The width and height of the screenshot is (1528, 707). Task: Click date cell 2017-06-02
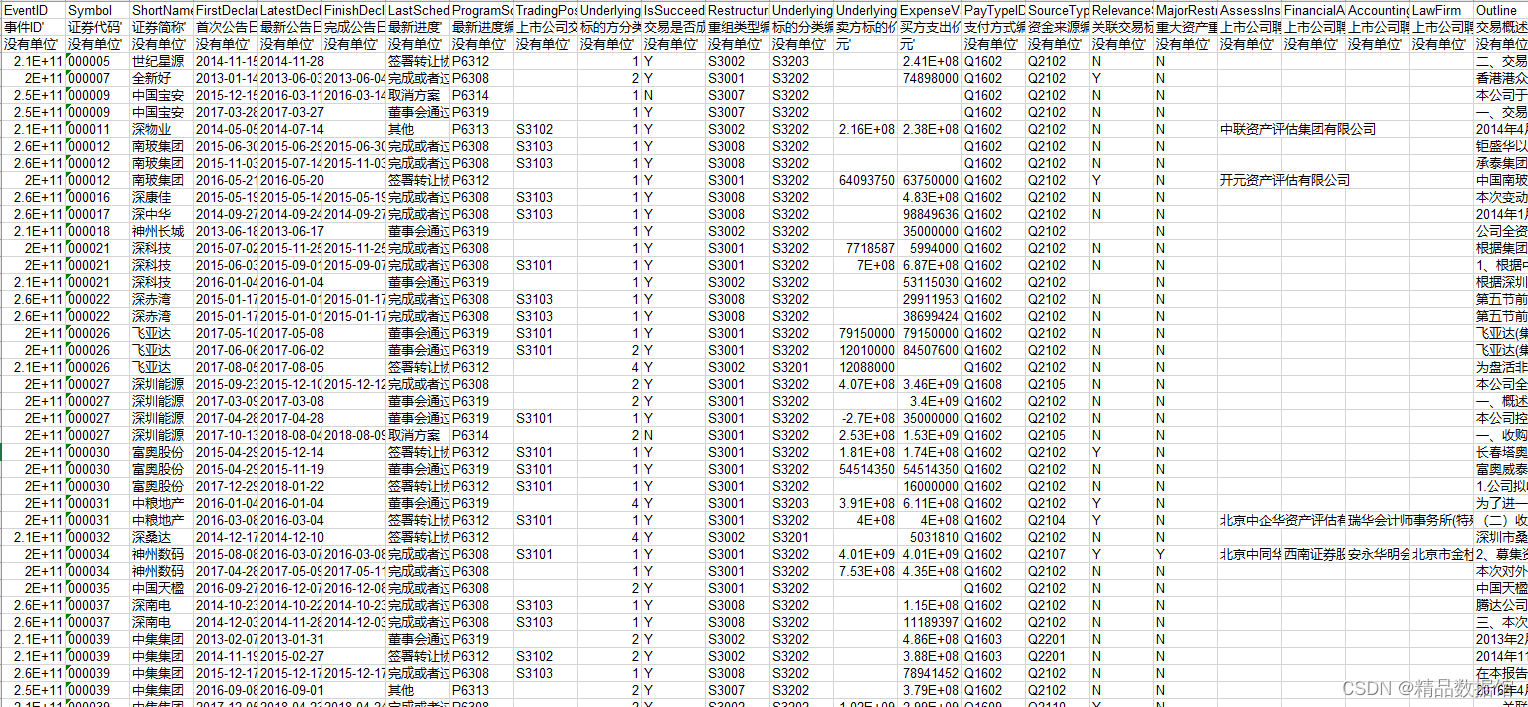click(x=289, y=350)
